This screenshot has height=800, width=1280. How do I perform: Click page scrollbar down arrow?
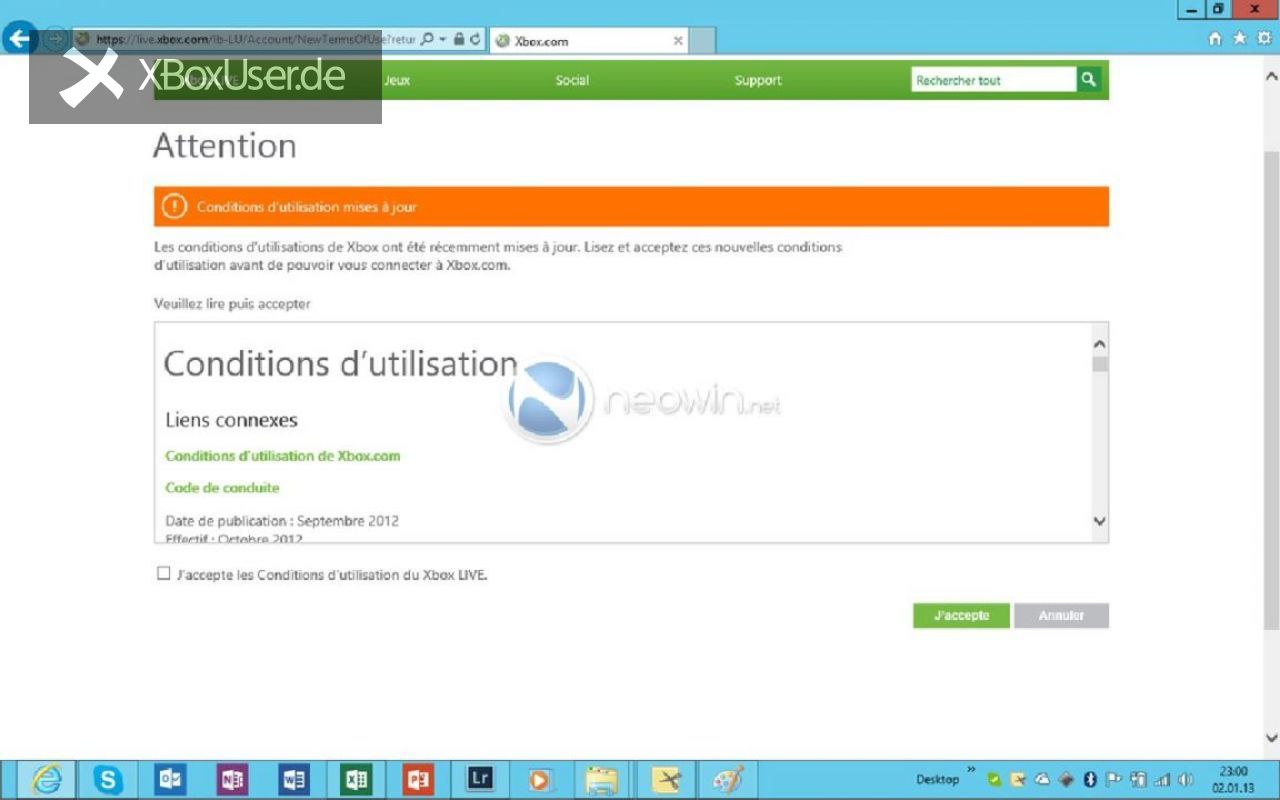click(x=1271, y=739)
